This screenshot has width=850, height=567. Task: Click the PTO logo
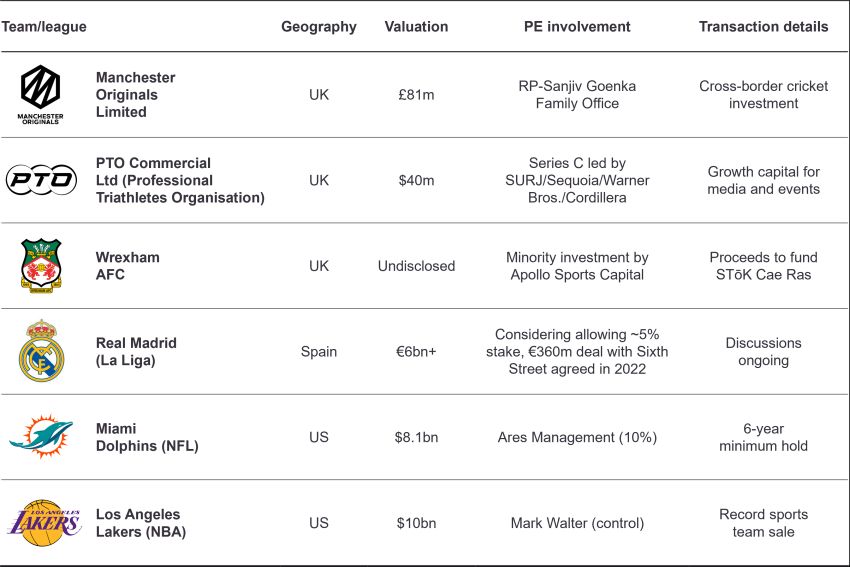[41, 180]
